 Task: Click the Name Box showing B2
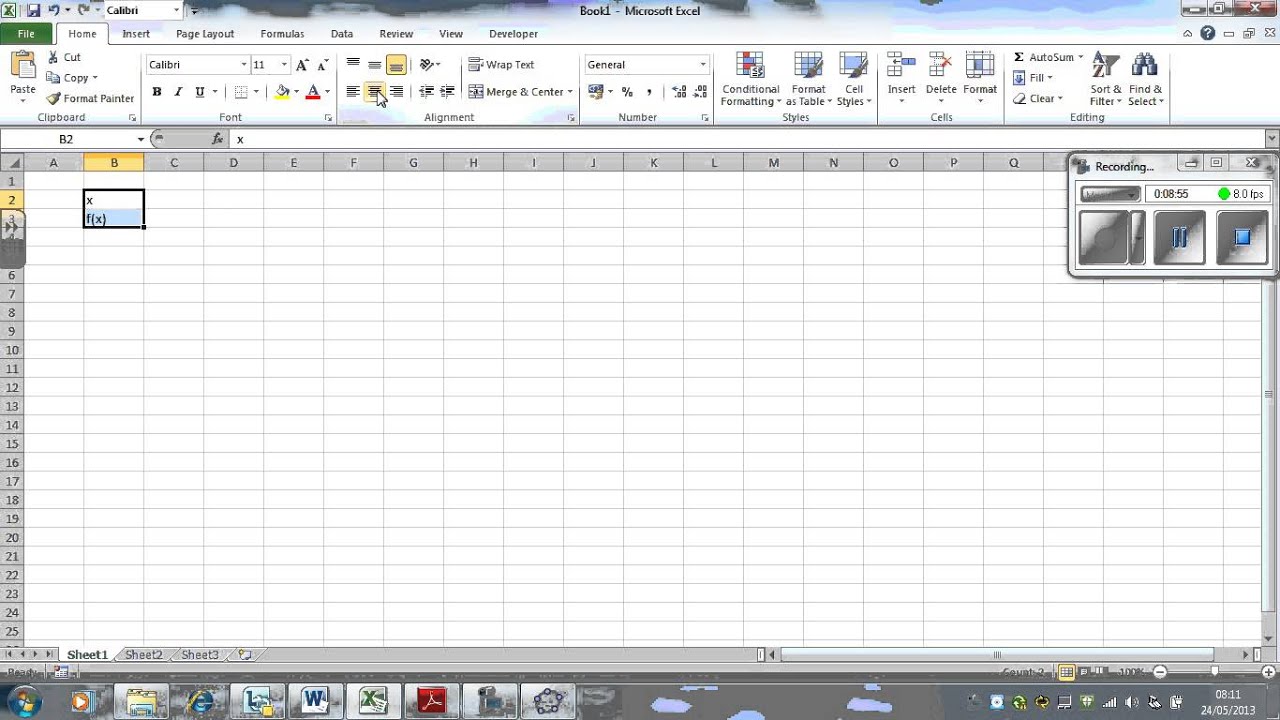(x=66, y=139)
